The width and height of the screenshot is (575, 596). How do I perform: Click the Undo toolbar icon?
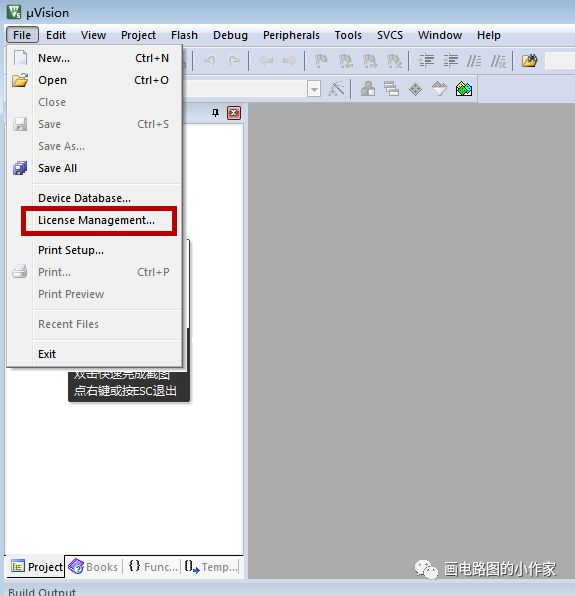point(209,60)
